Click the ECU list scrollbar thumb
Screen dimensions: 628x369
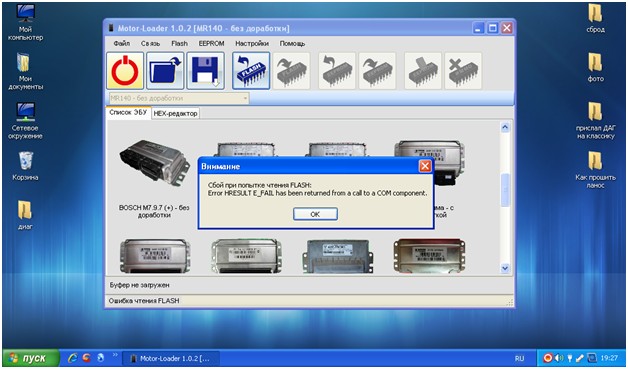click(x=505, y=190)
